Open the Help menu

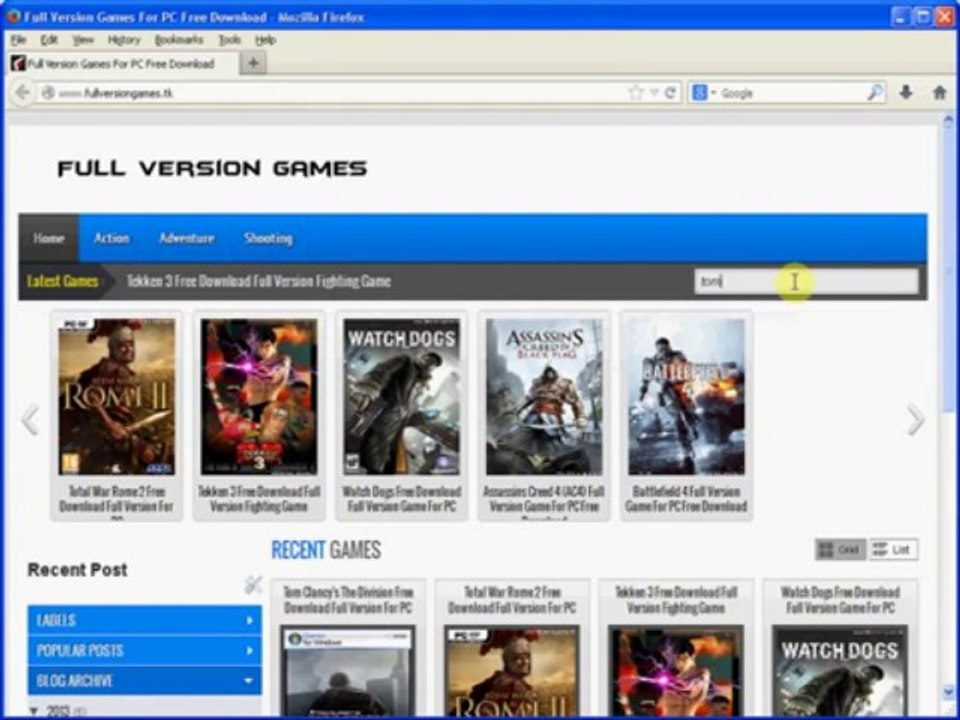pos(266,40)
